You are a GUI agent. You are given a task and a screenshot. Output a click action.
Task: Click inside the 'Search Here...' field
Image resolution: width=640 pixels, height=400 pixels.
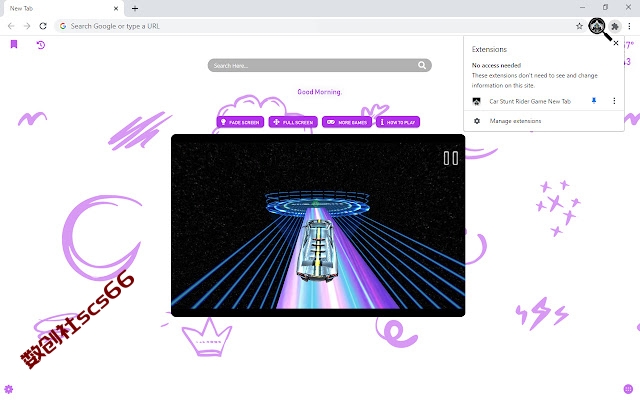click(319, 65)
